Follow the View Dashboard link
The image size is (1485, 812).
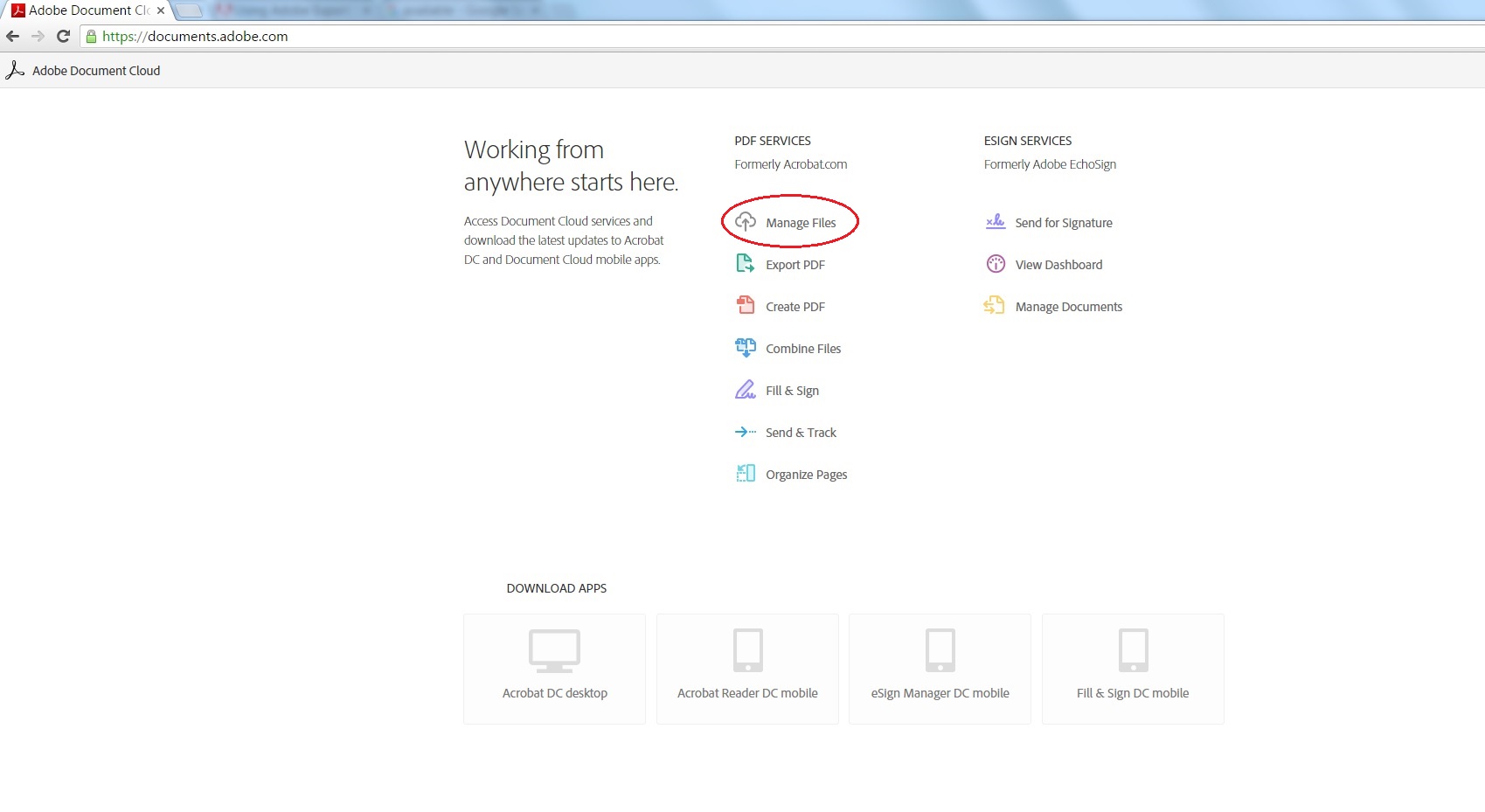1058,264
